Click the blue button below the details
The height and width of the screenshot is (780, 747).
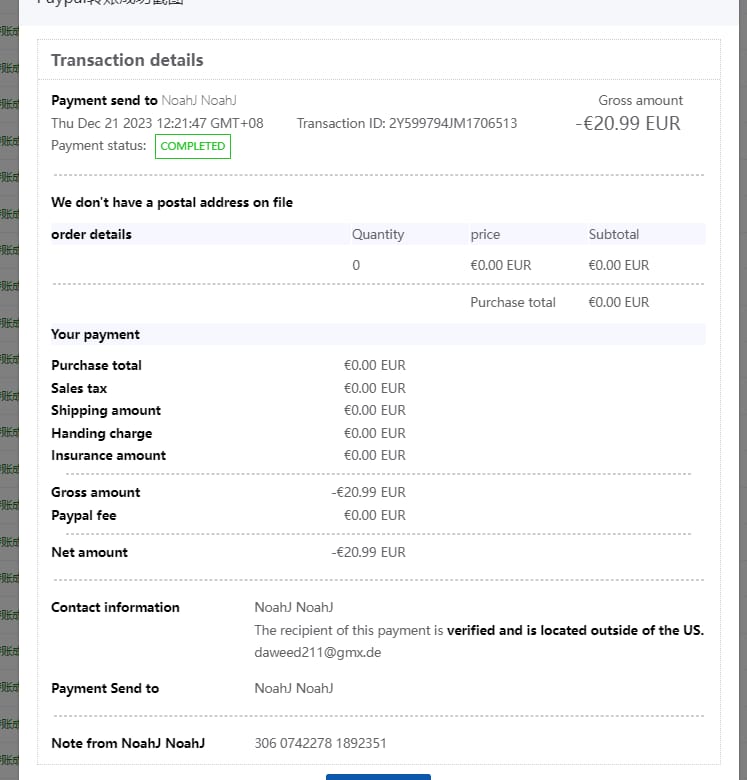click(x=378, y=776)
